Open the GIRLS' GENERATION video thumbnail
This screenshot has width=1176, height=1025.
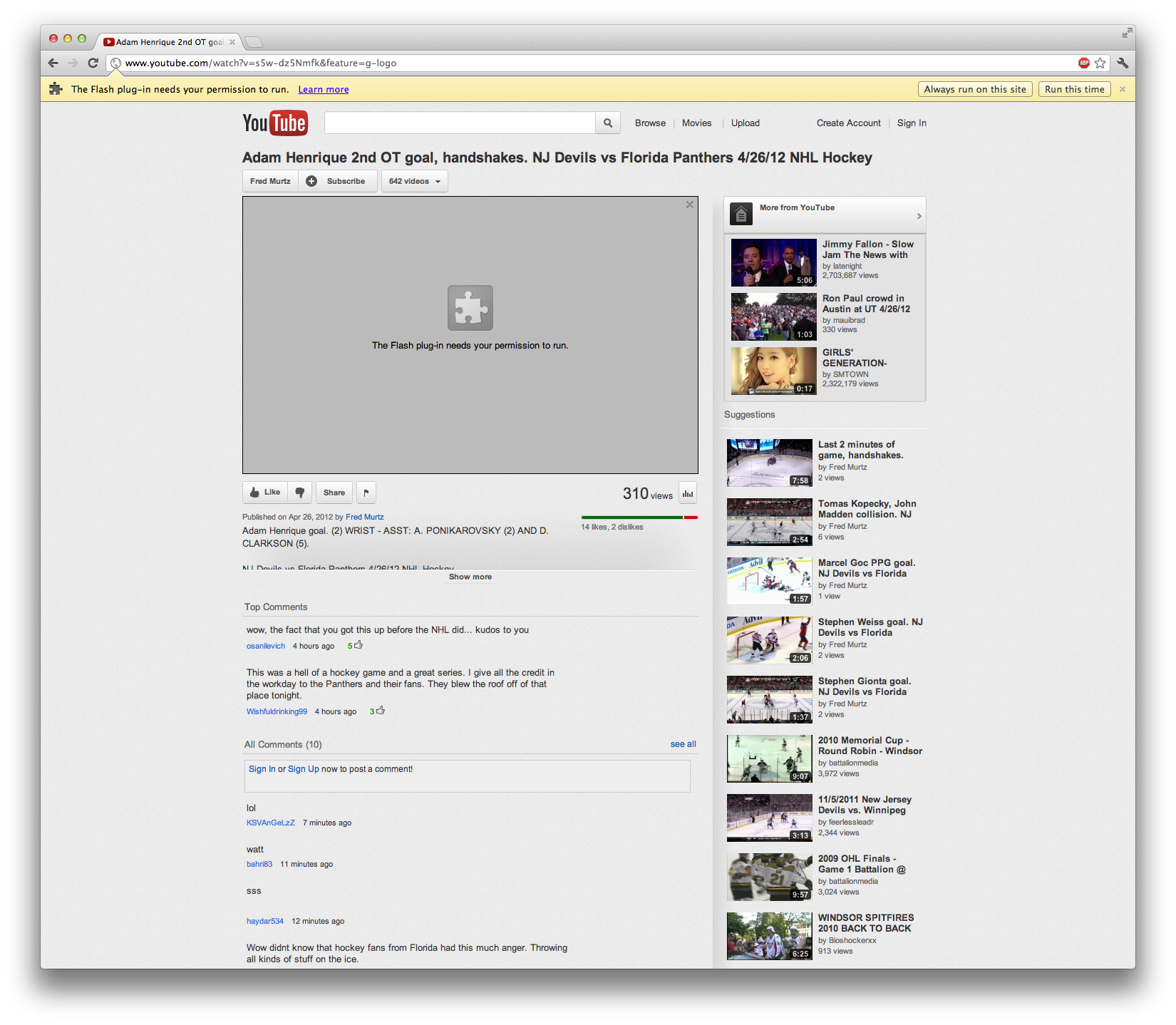[774, 371]
